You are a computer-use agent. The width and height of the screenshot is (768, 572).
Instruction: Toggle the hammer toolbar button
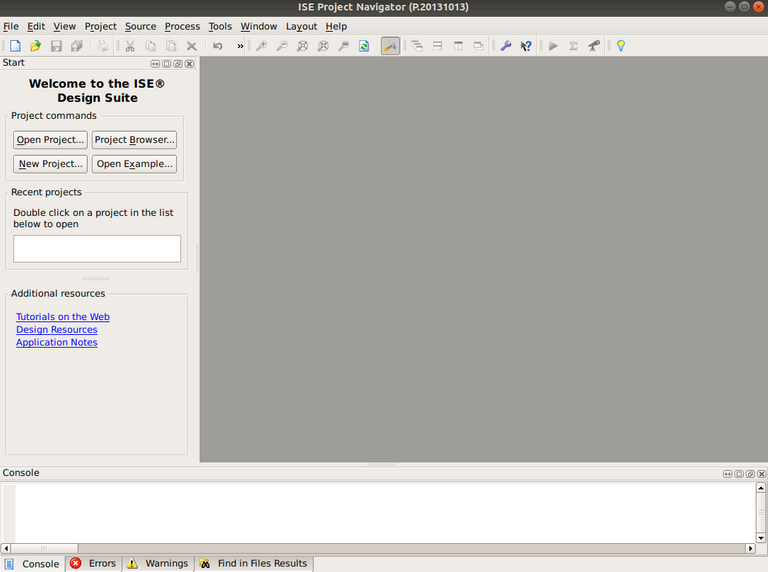pyautogui.click(x=390, y=46)
